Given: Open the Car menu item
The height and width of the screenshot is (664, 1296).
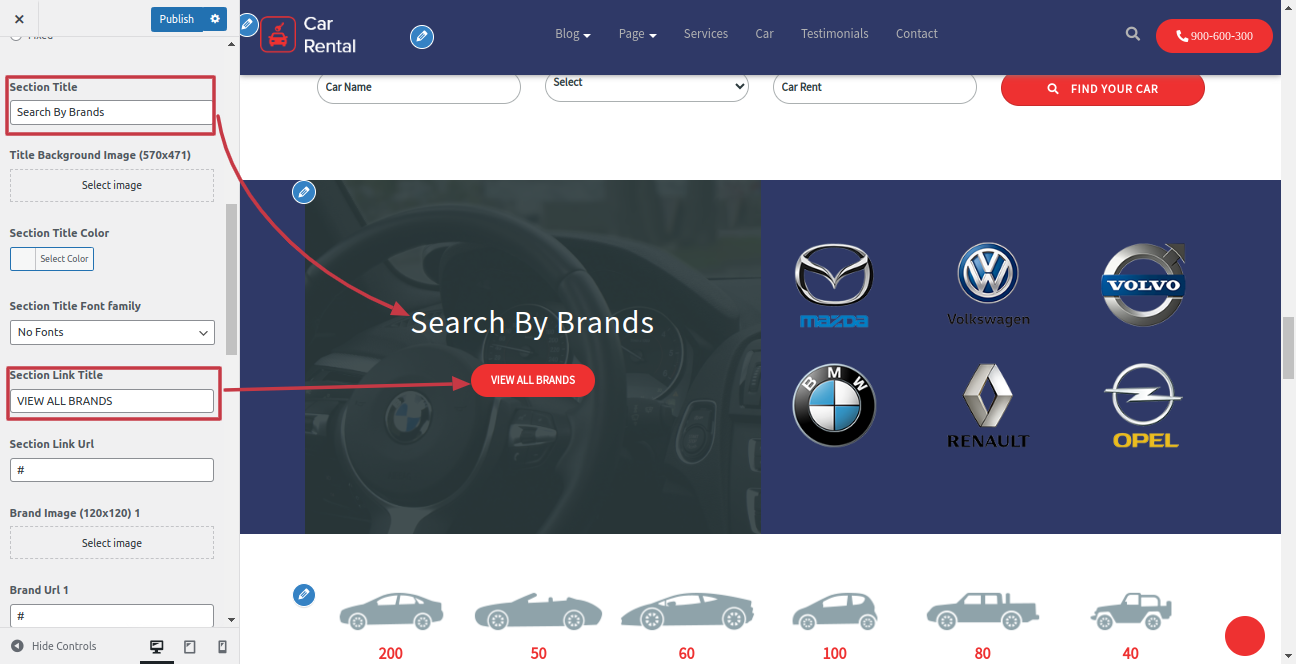Looking at the screenshot, I should point(765,34).
